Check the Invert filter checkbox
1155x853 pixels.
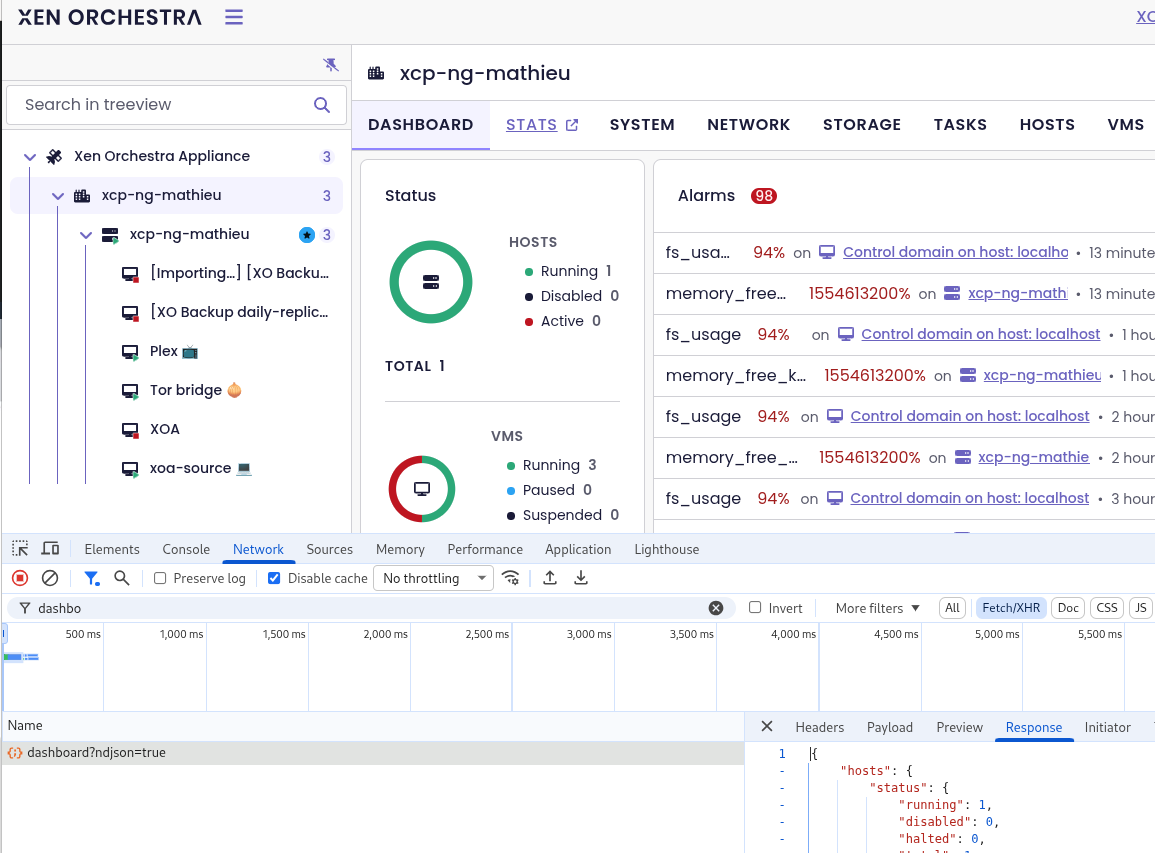point(755,608)
